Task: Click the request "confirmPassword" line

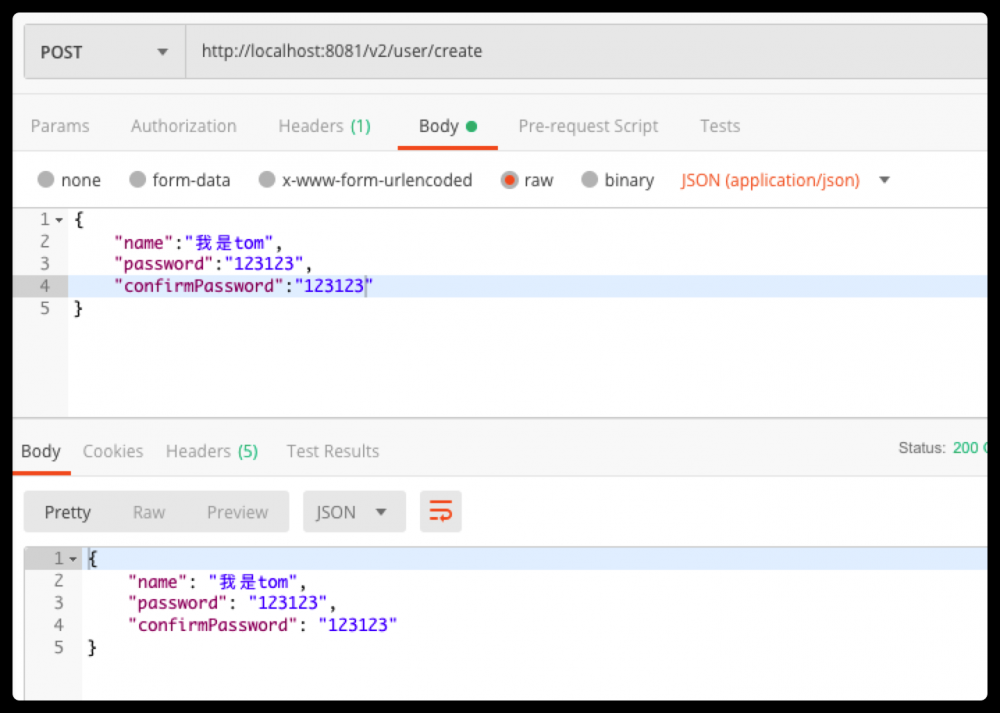Action: (244, 286)
